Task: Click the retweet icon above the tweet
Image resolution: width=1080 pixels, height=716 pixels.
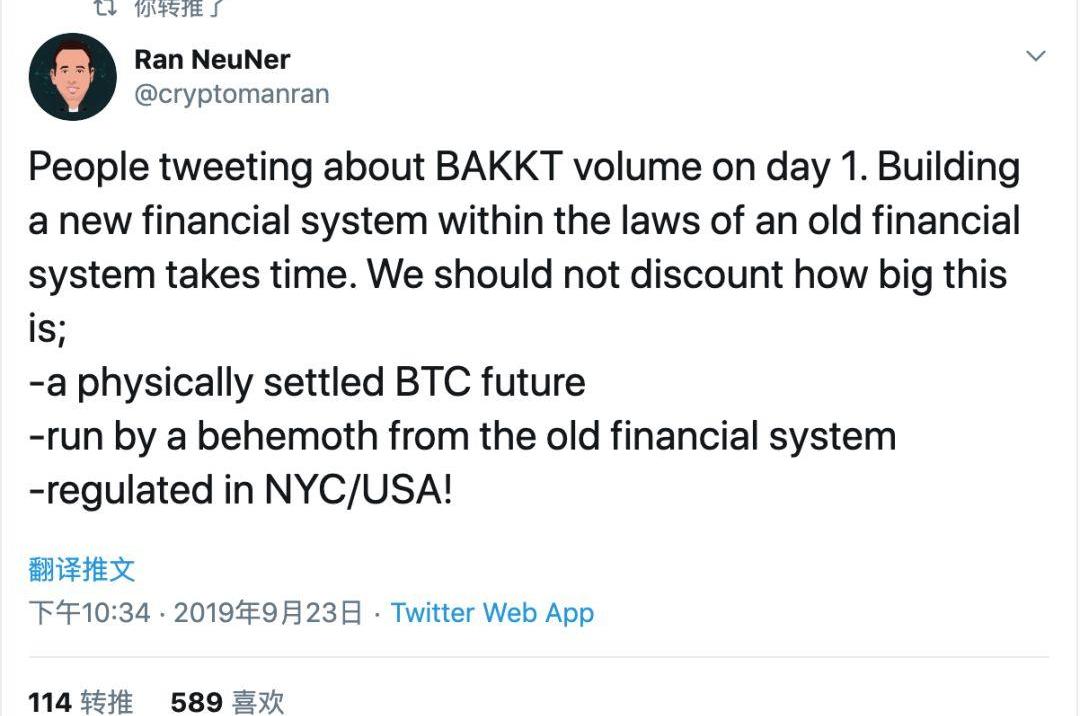Action: click(104, 7)
